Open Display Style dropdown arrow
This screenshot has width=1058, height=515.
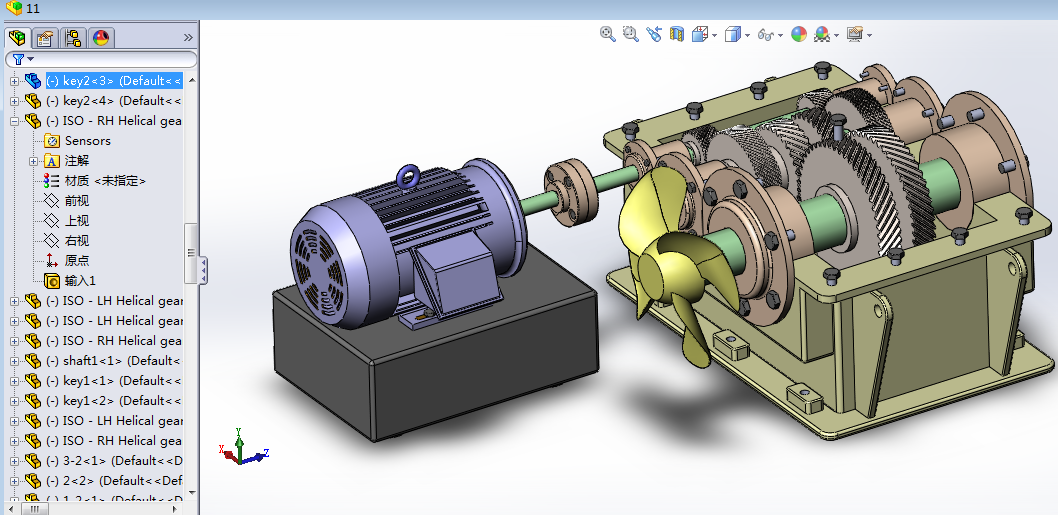[x=748, y=35]
